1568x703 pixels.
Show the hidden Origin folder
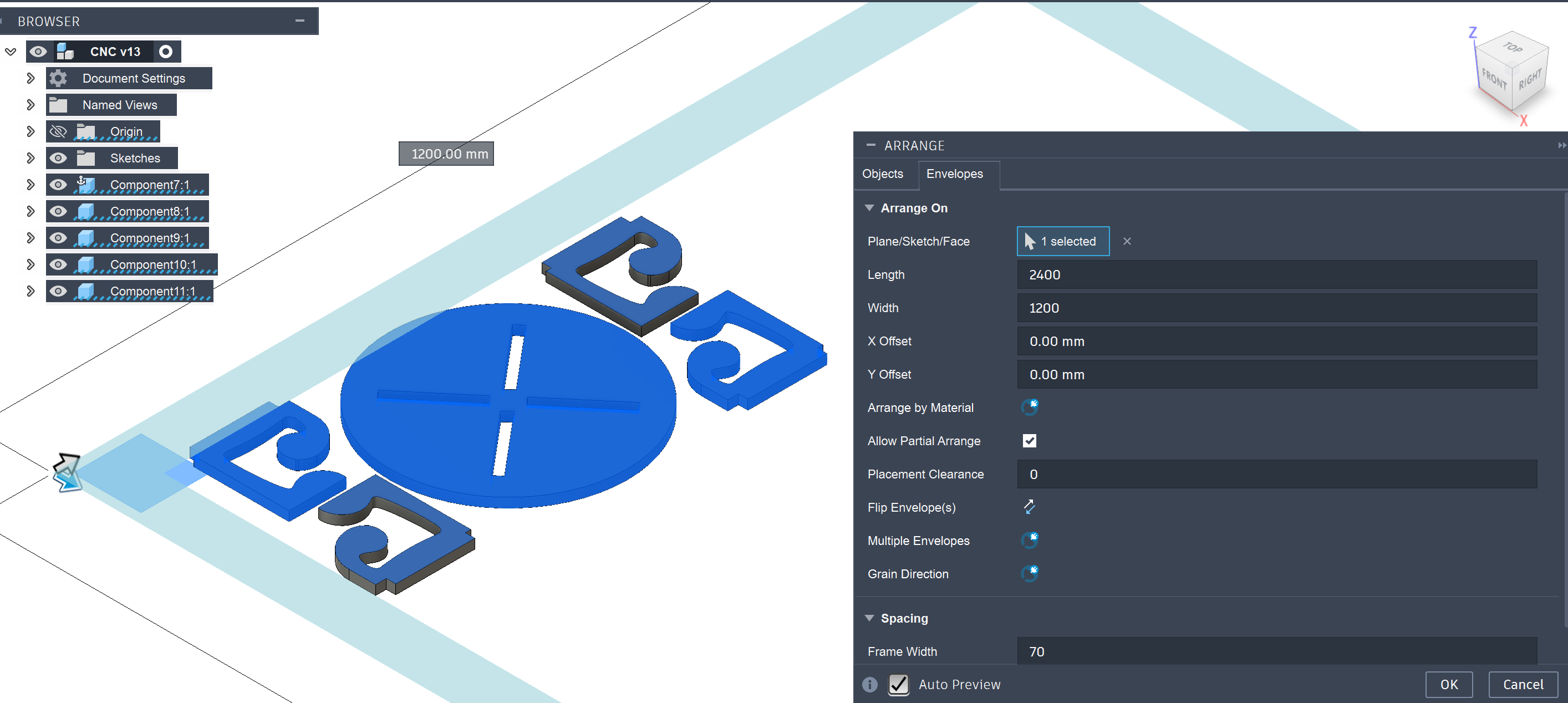click(x=58, y=131)
